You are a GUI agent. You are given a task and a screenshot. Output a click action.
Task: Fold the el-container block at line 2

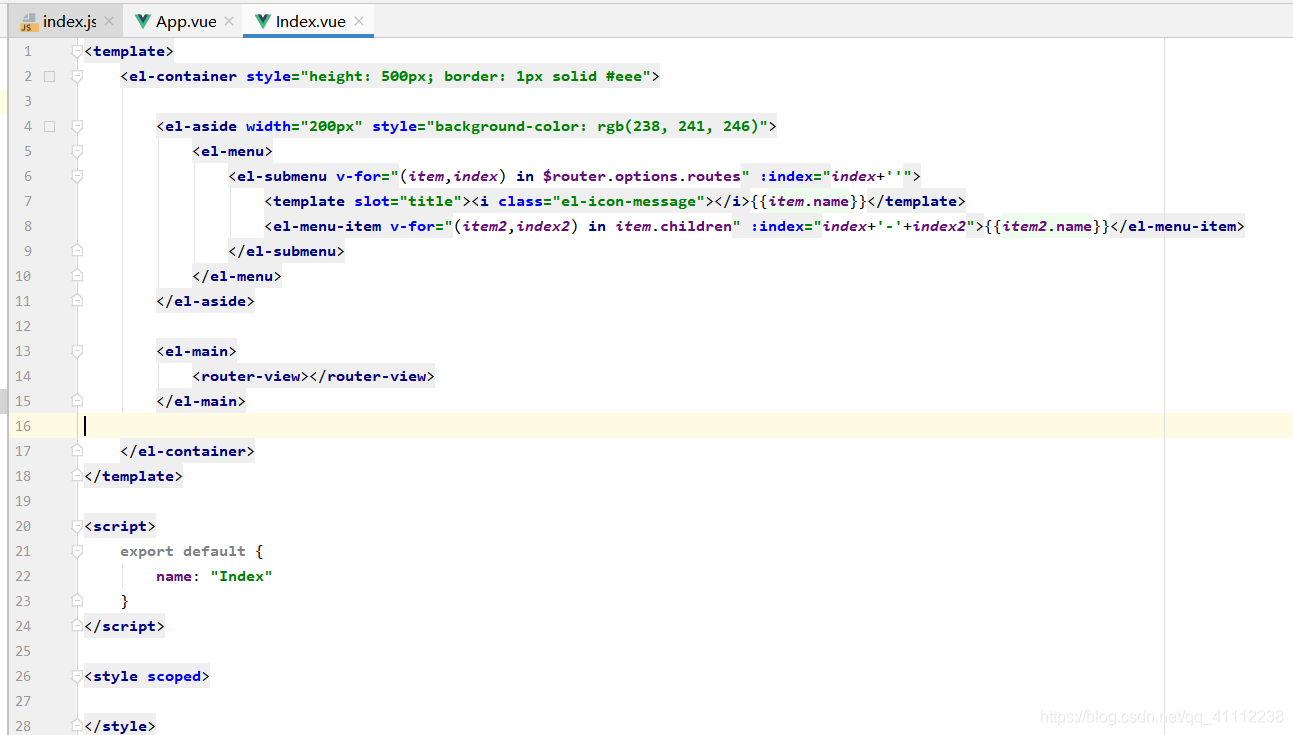pos(77,76)
